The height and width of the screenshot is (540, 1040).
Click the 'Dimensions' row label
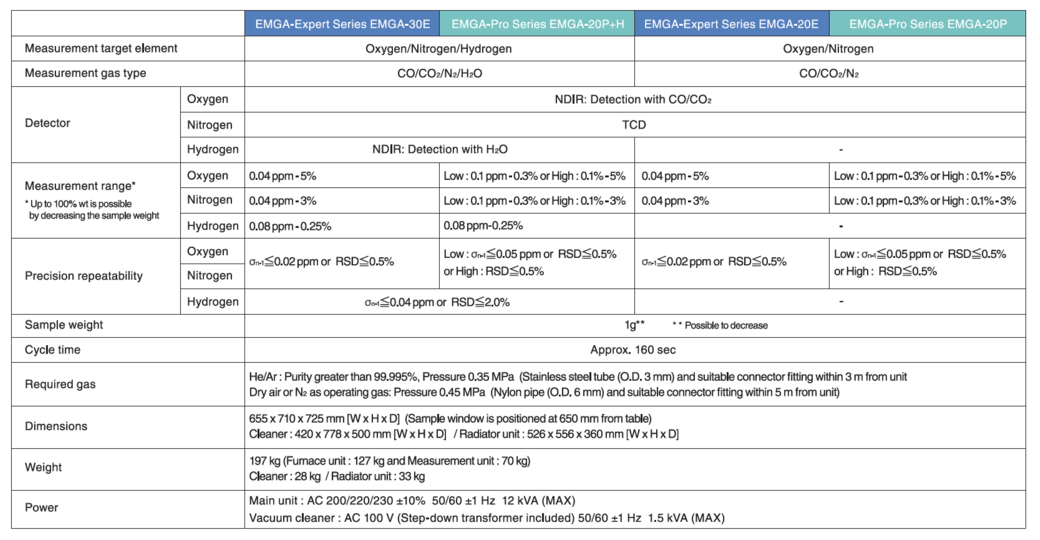(56, 426)
